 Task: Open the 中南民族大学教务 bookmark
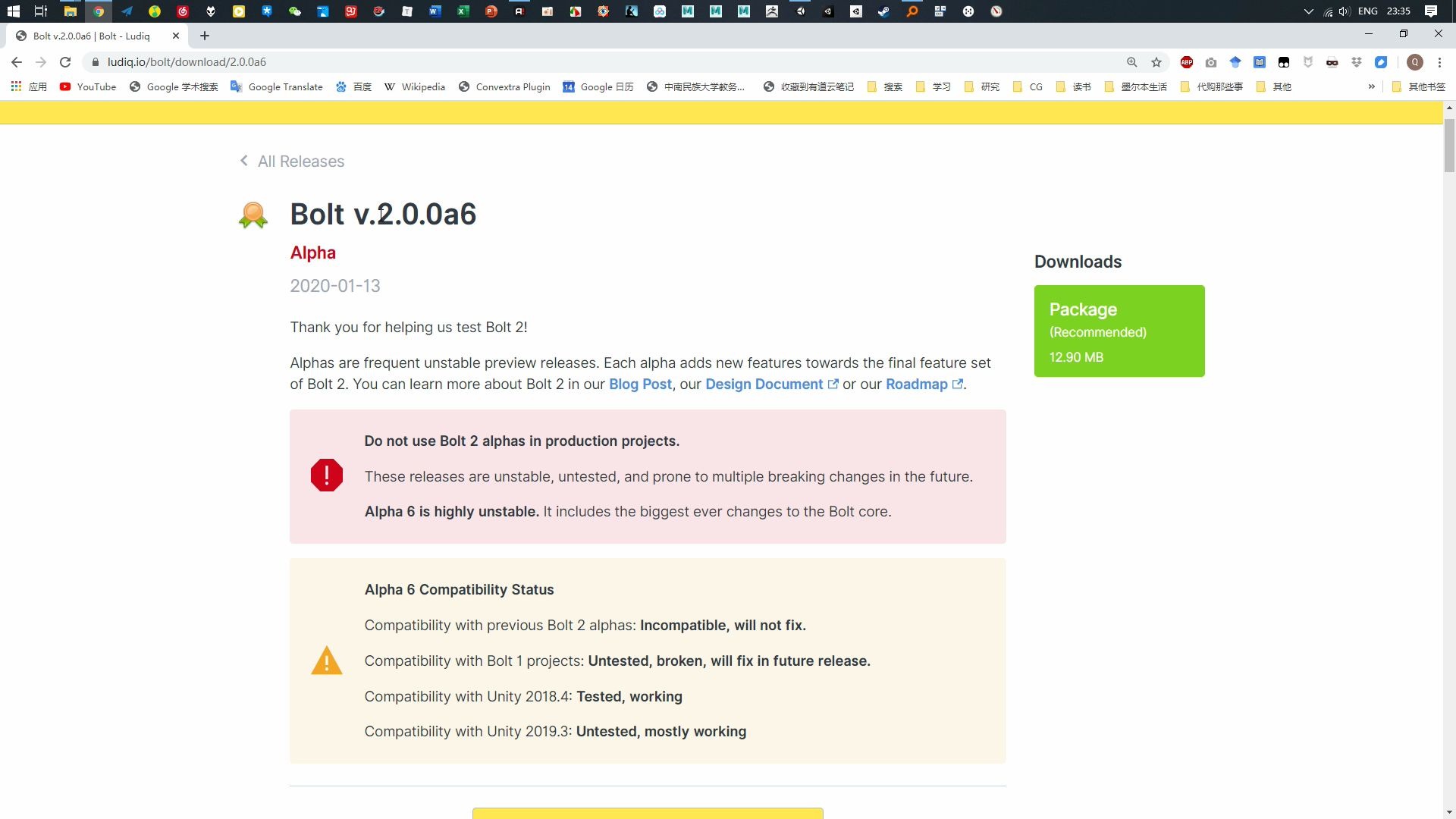point(696,86)
